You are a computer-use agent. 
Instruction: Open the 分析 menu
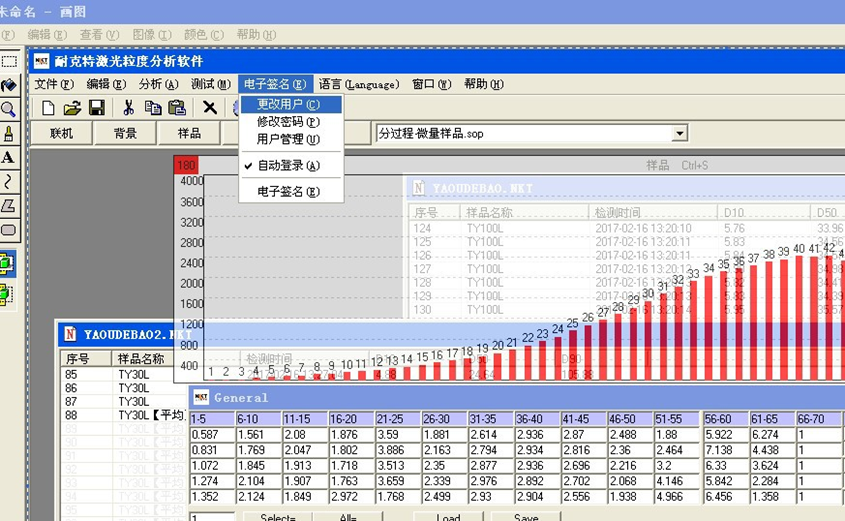tap(158, 84)
